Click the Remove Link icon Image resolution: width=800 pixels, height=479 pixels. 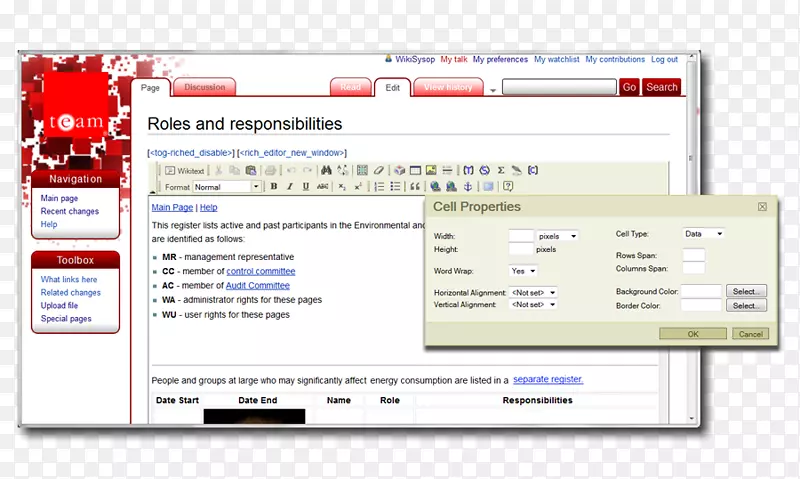pyautogui.click(x=451, y=187)
